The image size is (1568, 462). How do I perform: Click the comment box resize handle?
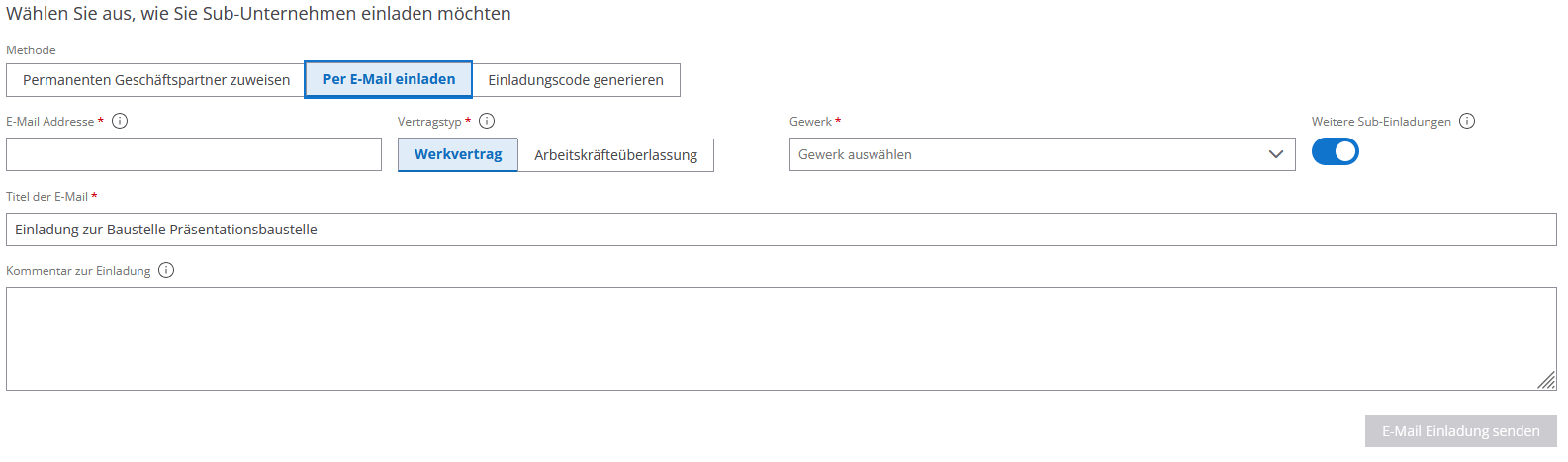click(1546, 381)
